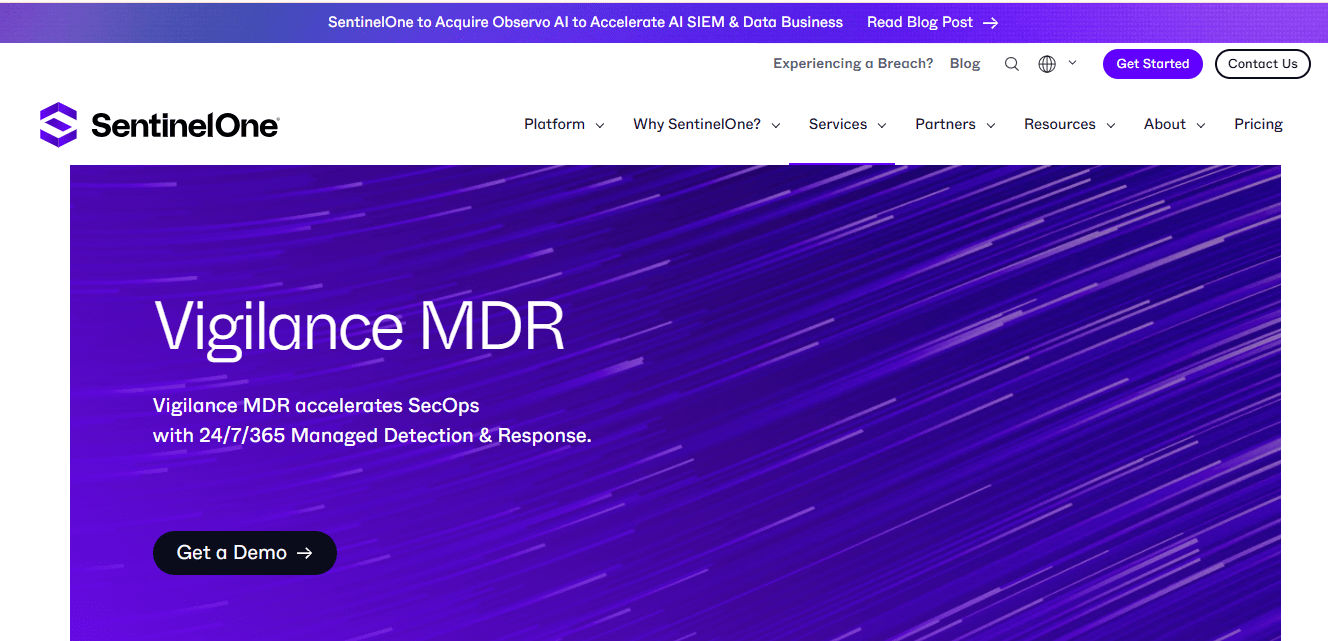The image size is (1328, 641).
Task: Click the globe language icon
Action: (1047, 64)
